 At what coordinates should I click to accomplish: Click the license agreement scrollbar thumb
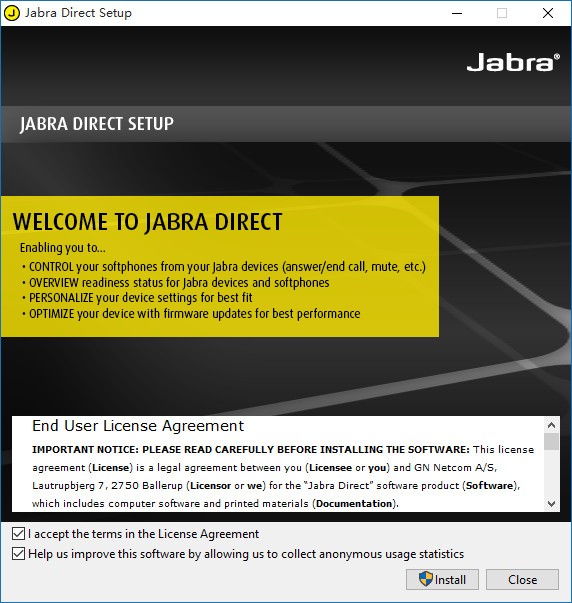[551, 441]
